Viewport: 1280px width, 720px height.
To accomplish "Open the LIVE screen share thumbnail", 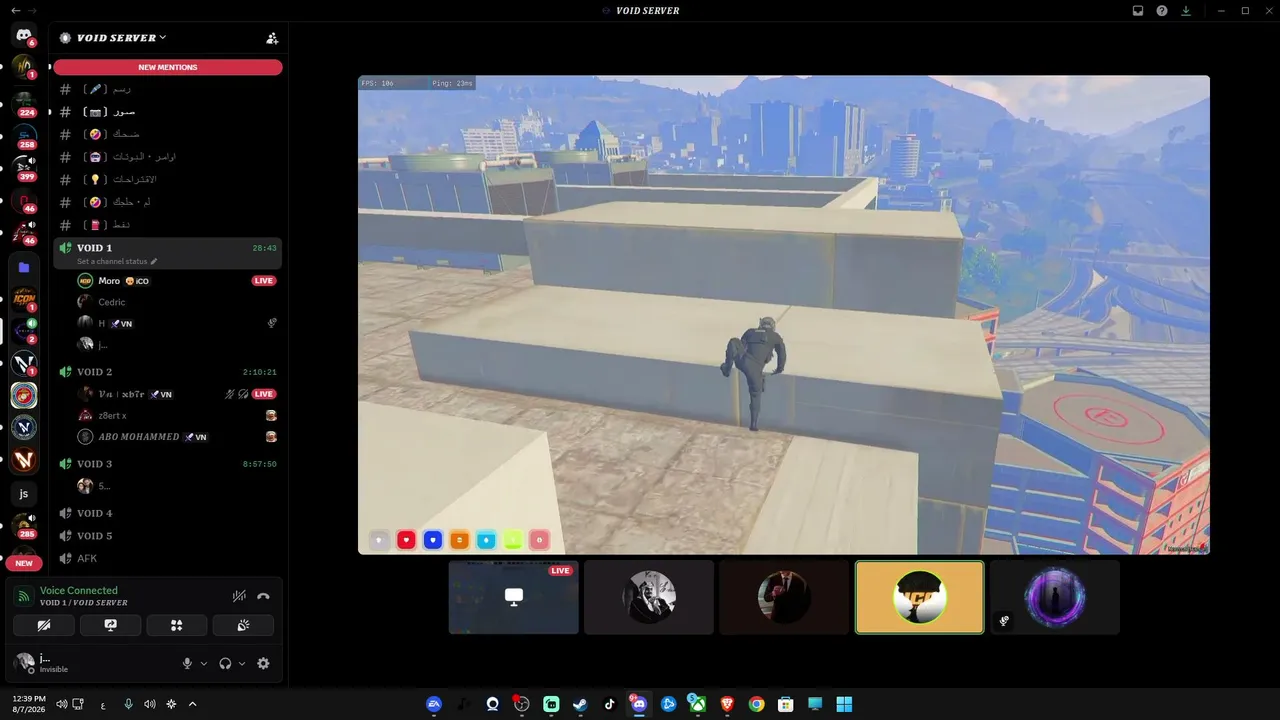I will [514, 597].
